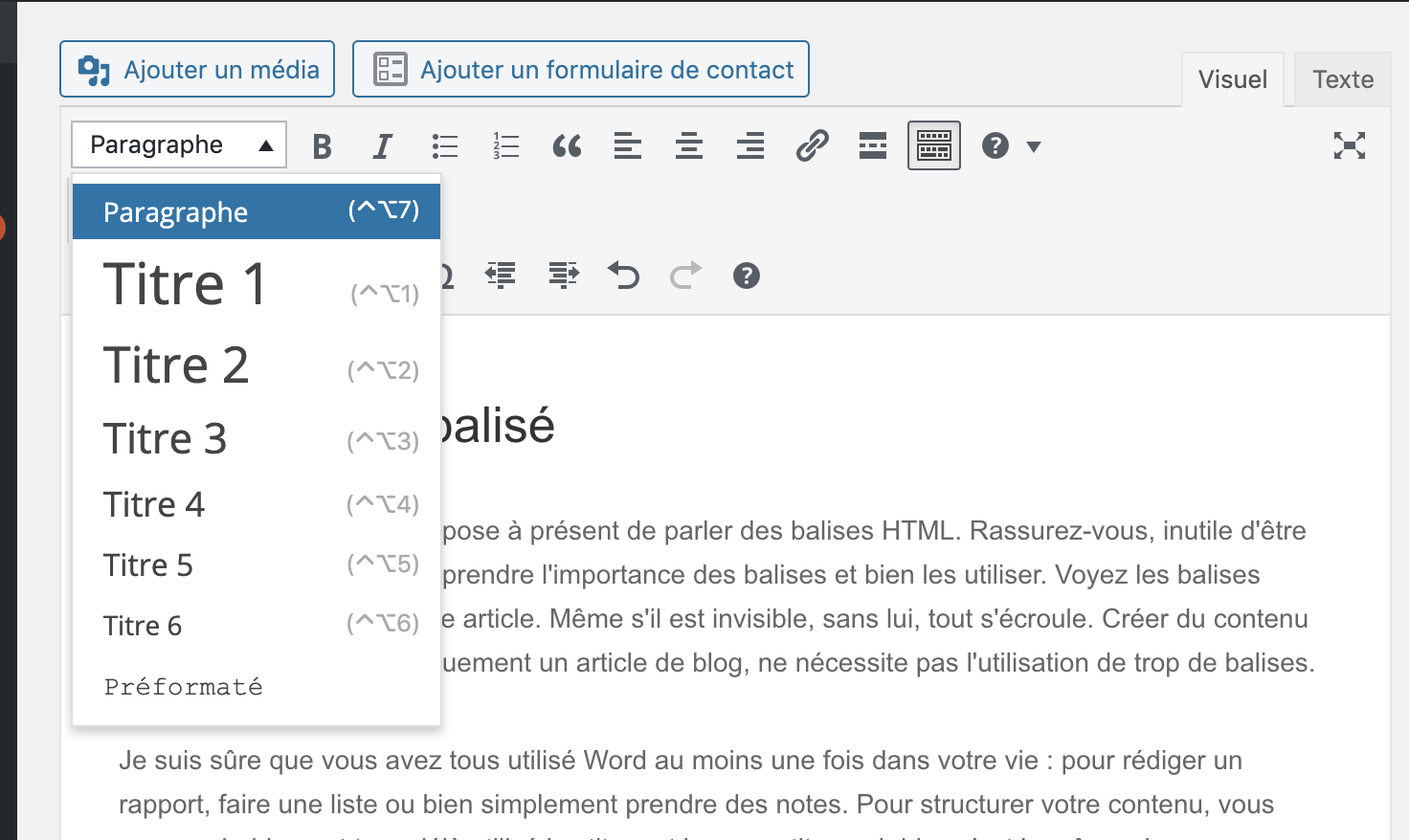The width and height of the screenshot is (1409, 840).
Task: Select the Préformaté format option
Action: coord(257,687)
